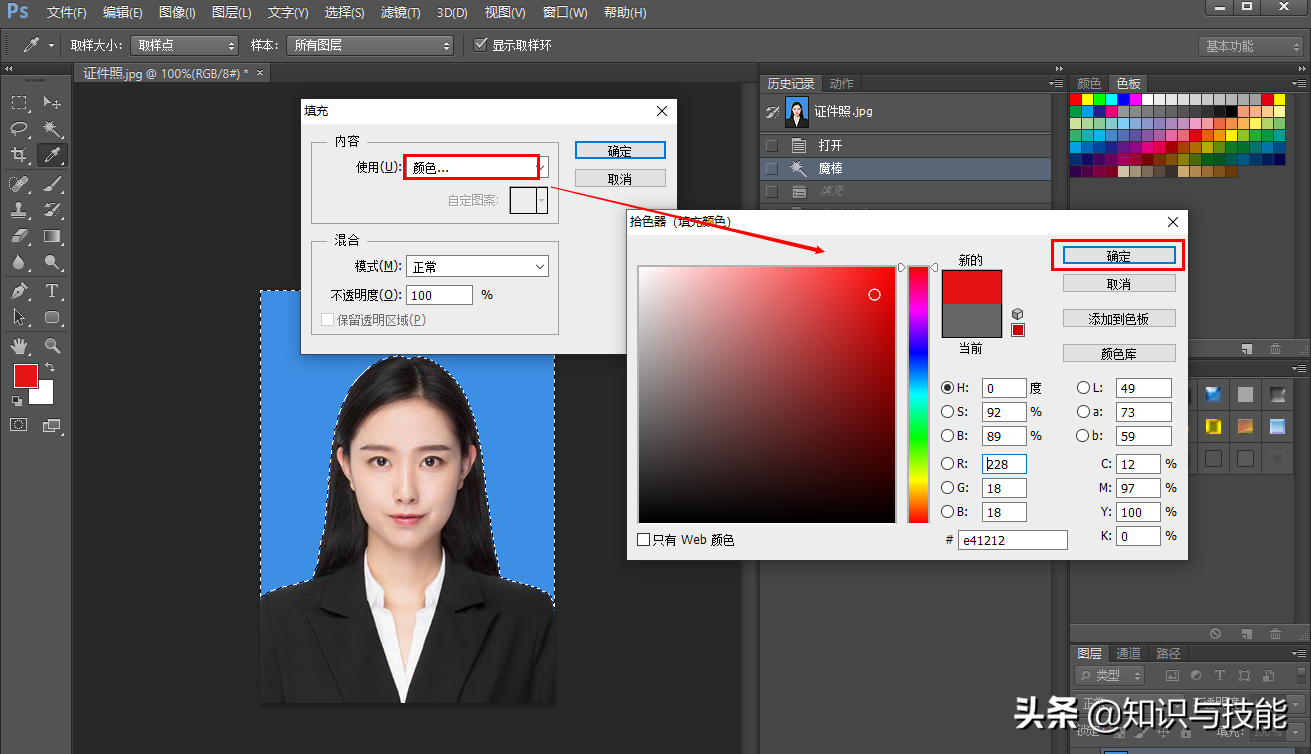This screenshot has height=754, width=1311.
Task: Click the vertical hue slider strip
Action: tap(918, 395)
